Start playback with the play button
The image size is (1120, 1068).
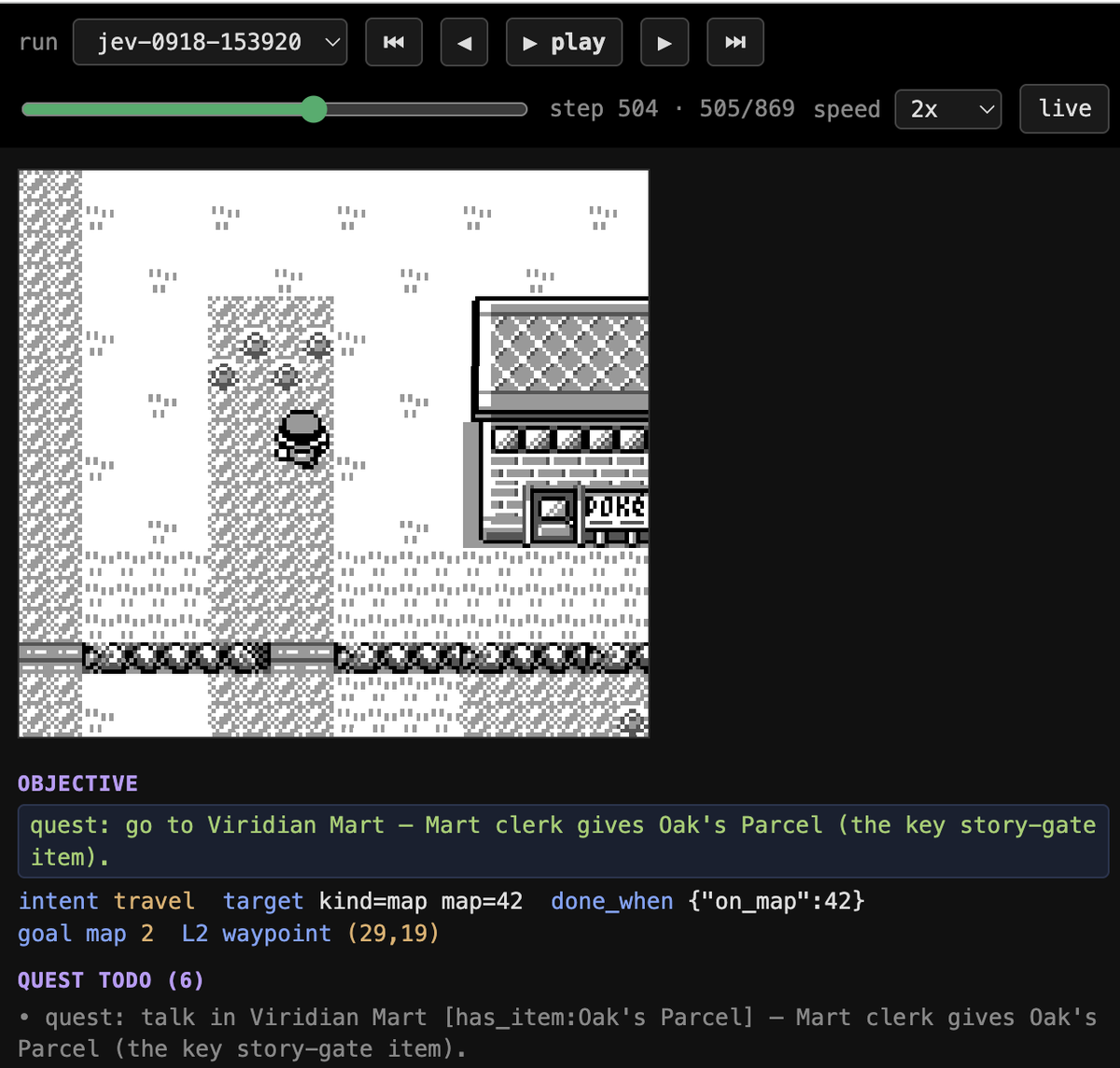(564, 42)
